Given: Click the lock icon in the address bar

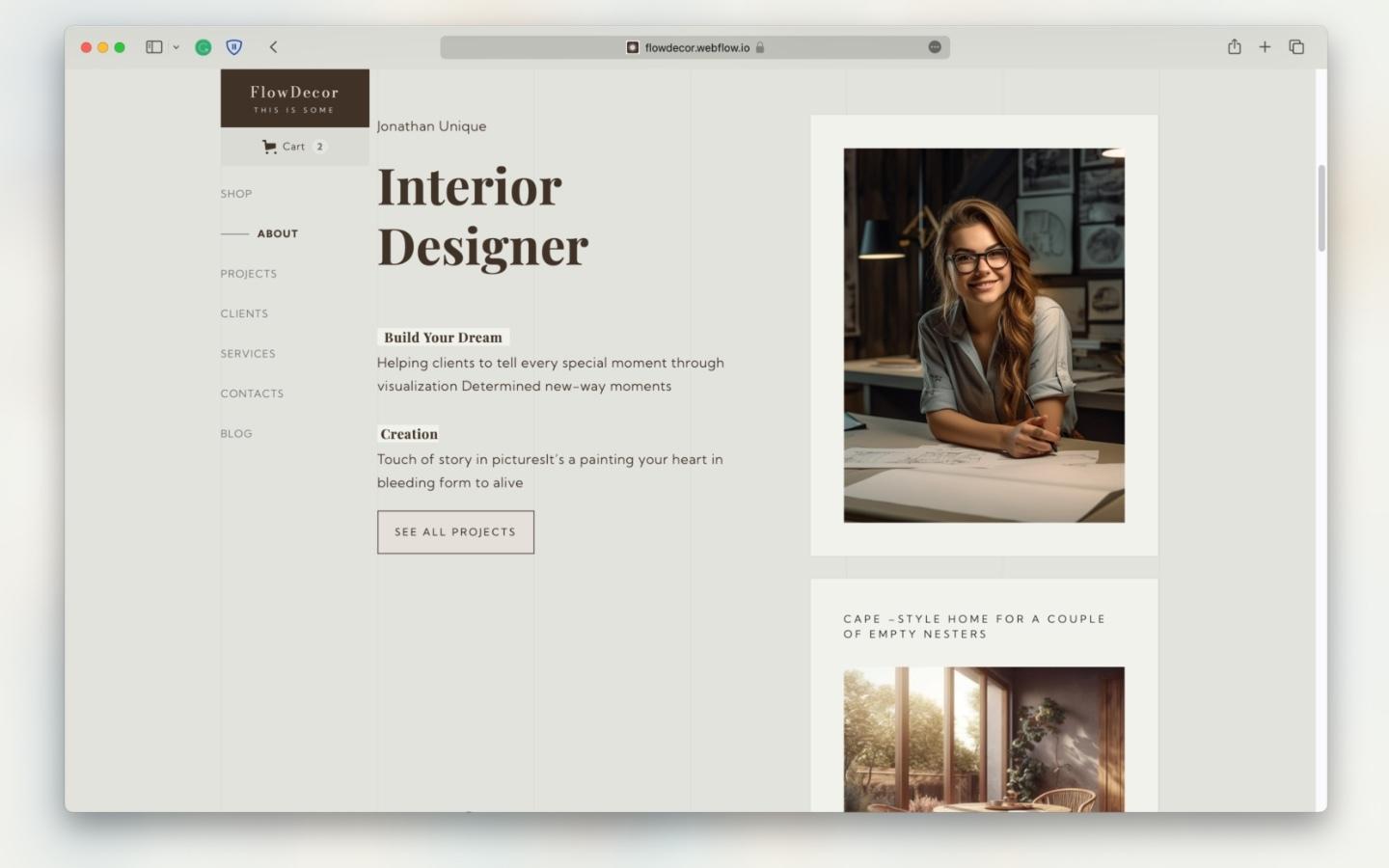Looking at the screenshot, I should (x=760, y=46).
